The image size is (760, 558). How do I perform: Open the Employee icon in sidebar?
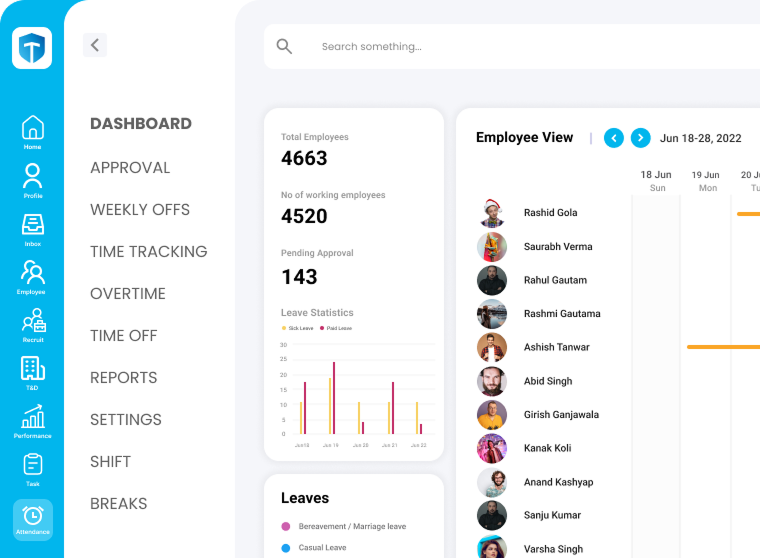point(32,273)
